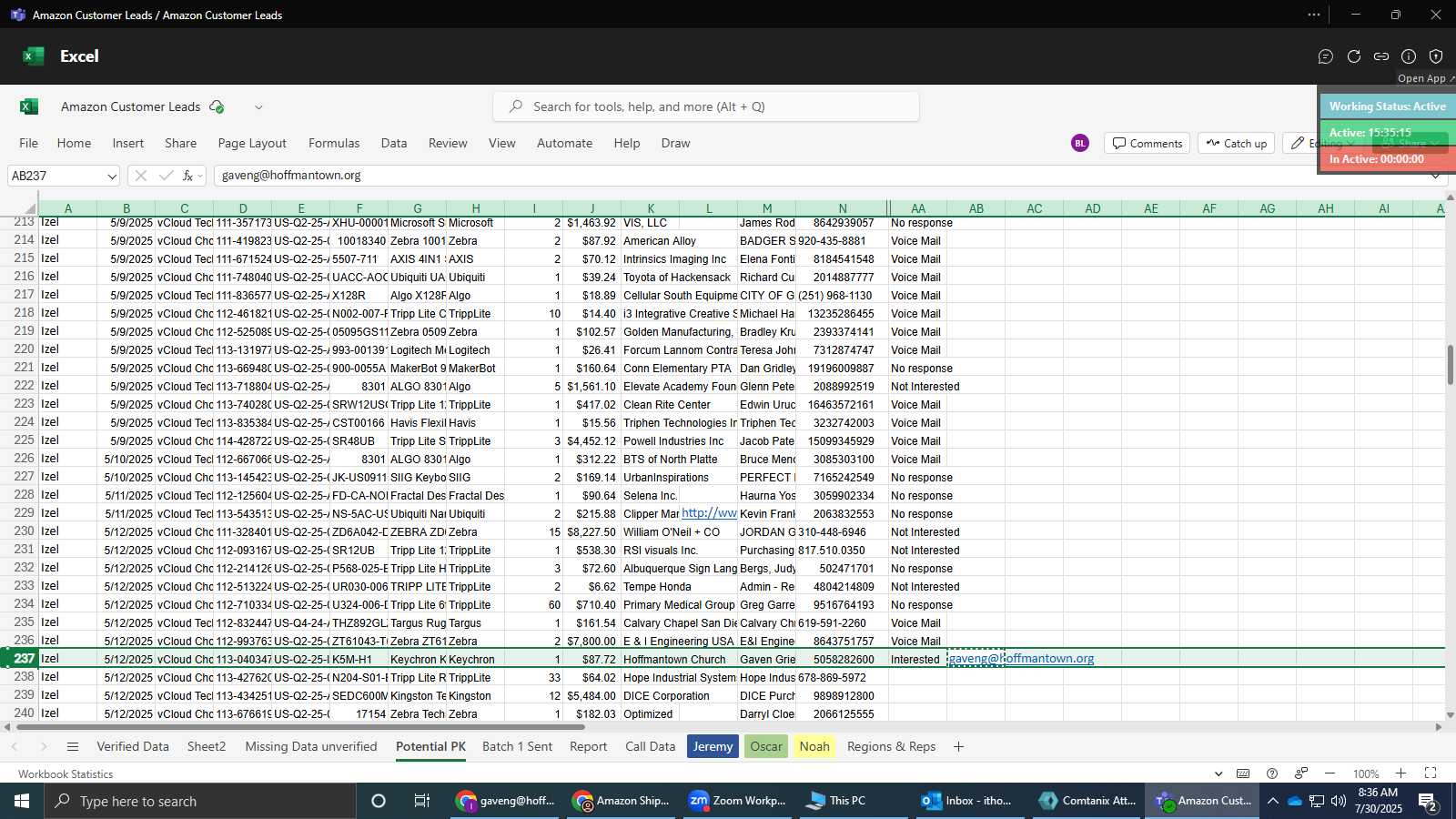This screenshot has width=1456, height=819.
Task: Open the OneDrive cloud tray icon
Action: [x=1294, y=801]
